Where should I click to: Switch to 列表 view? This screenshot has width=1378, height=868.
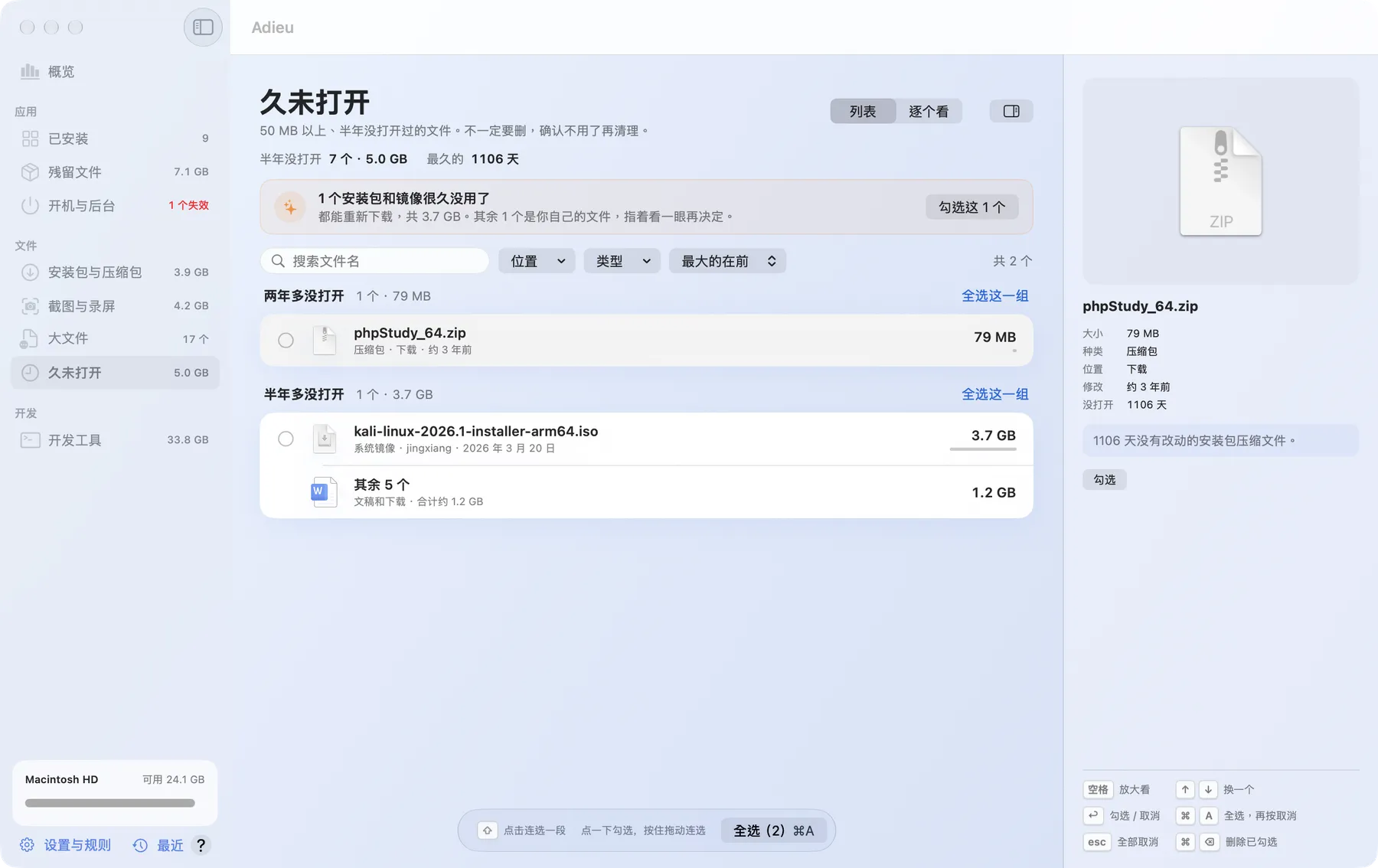point(863,111)
